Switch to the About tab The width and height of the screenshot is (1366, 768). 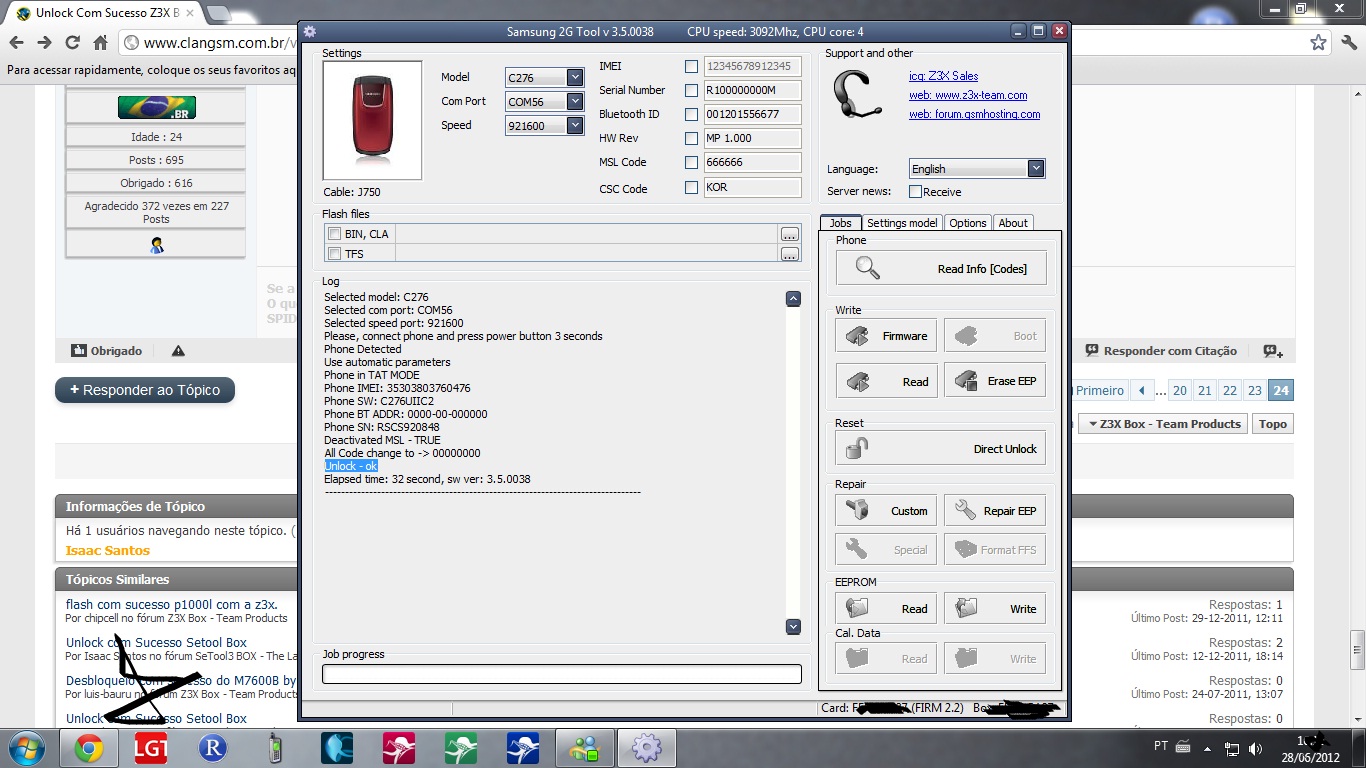(1013, 223)
